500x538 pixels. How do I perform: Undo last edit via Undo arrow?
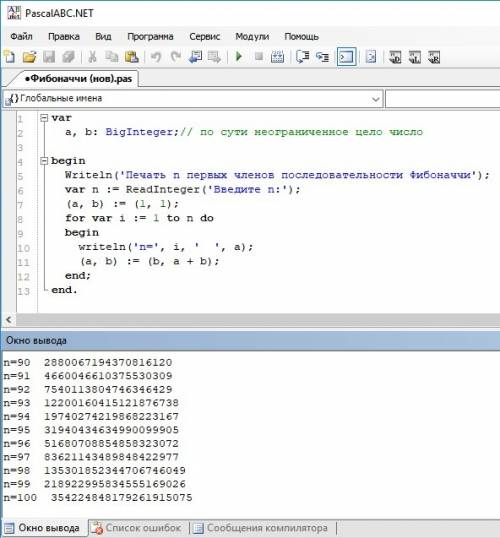click(x=156, y=57)
